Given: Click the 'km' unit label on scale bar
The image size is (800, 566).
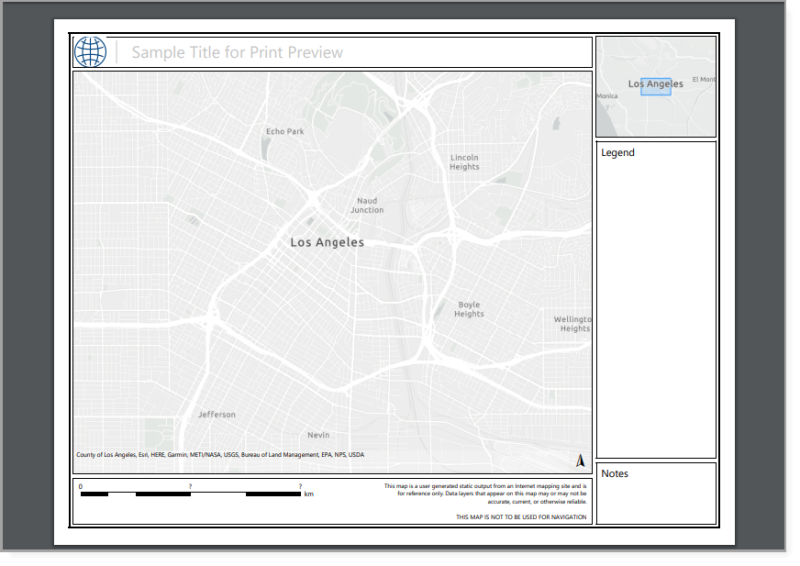Looking at the screenshot, I should (309, 494).
